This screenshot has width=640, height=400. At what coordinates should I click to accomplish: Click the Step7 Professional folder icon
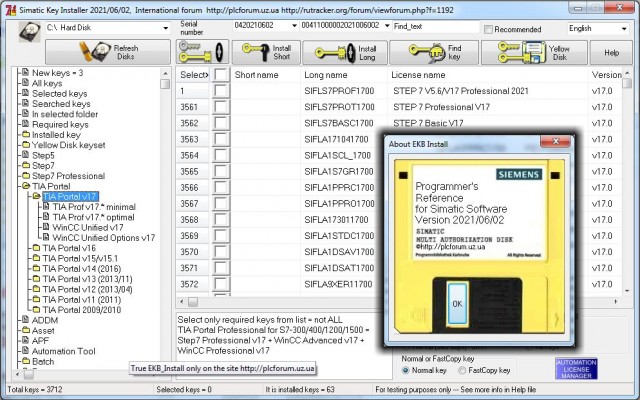(x=26, y=176)
